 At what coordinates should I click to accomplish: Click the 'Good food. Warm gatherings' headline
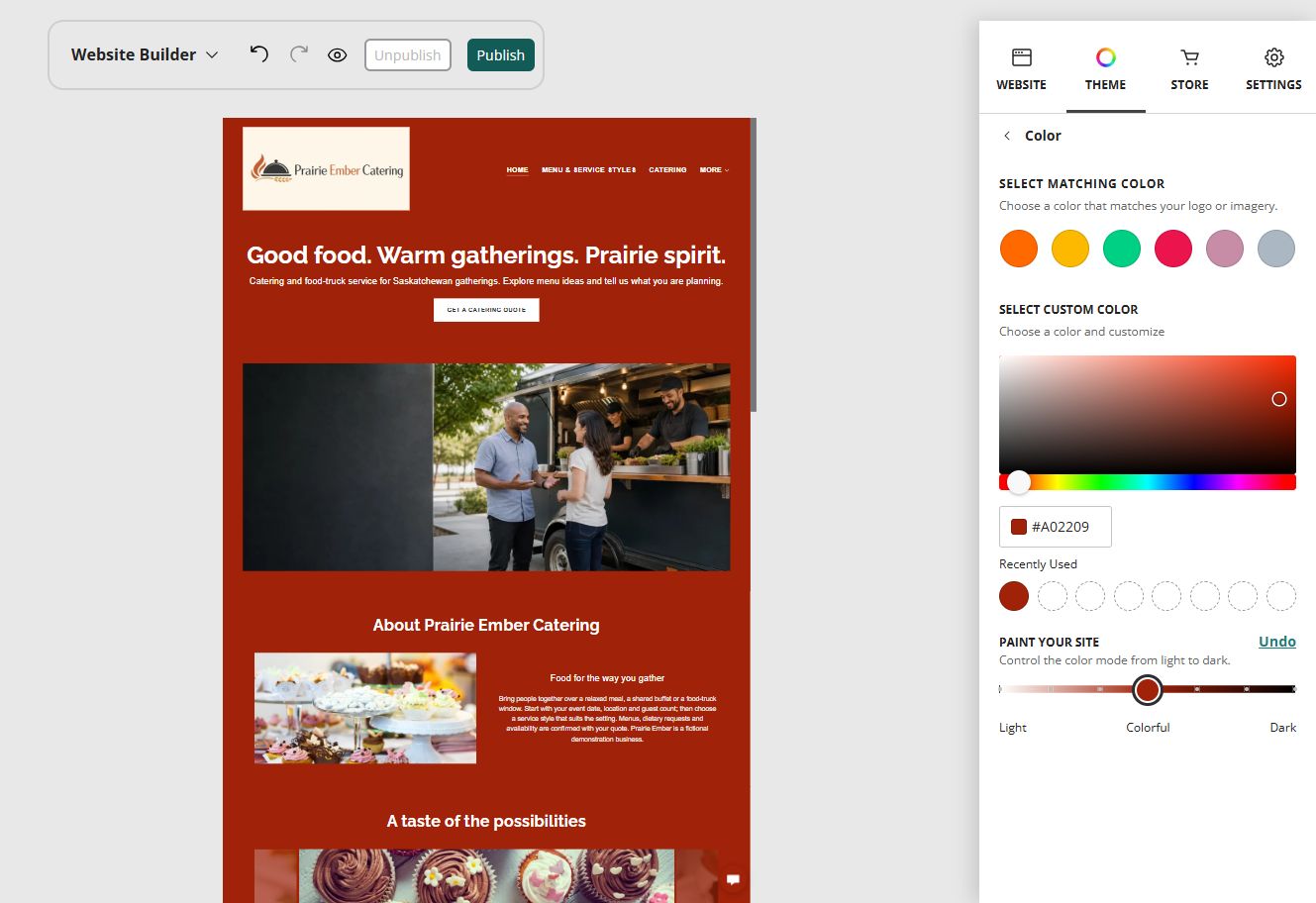tap(486, 255)
